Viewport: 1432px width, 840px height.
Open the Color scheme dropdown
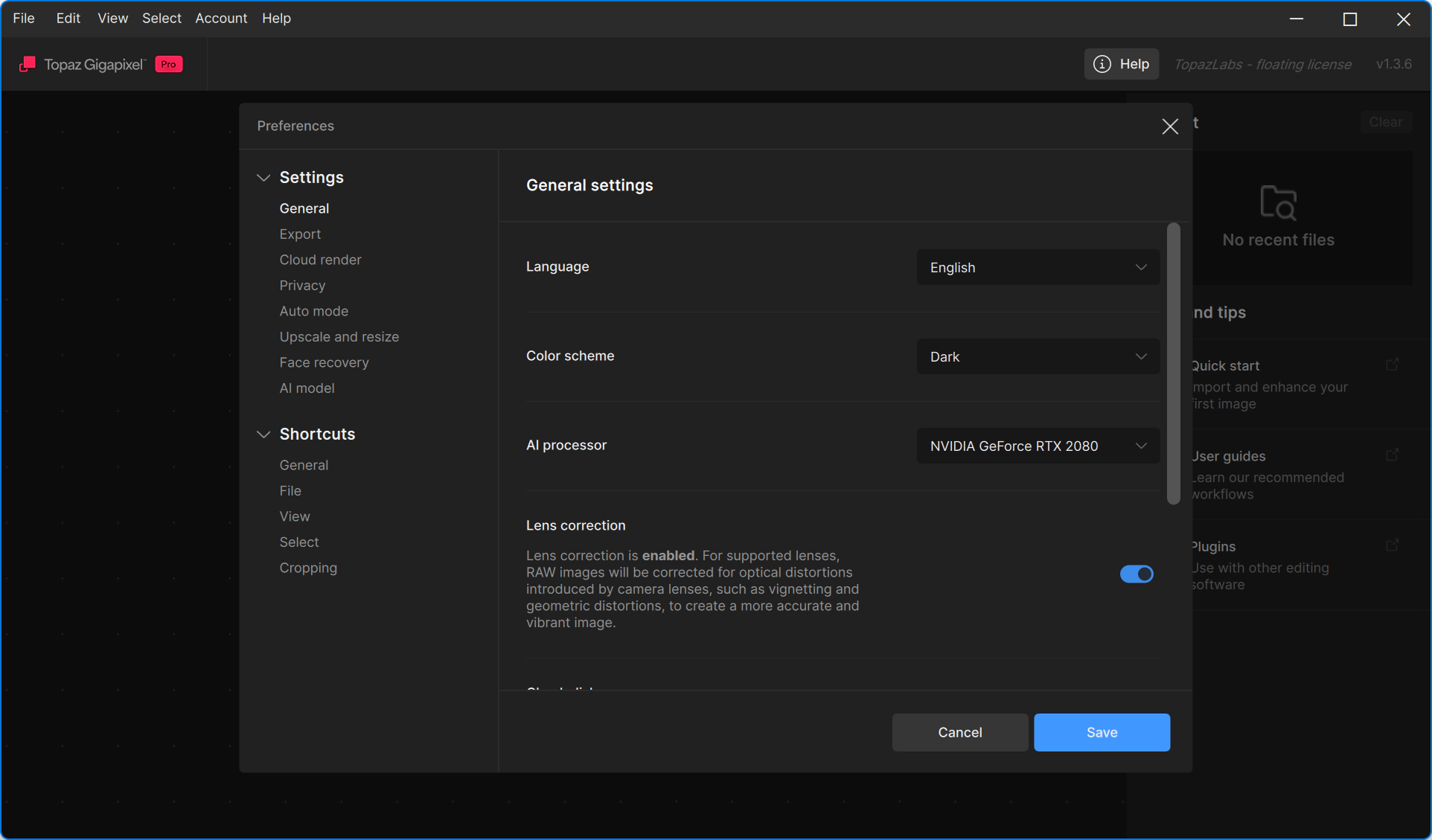point(1038,356)
